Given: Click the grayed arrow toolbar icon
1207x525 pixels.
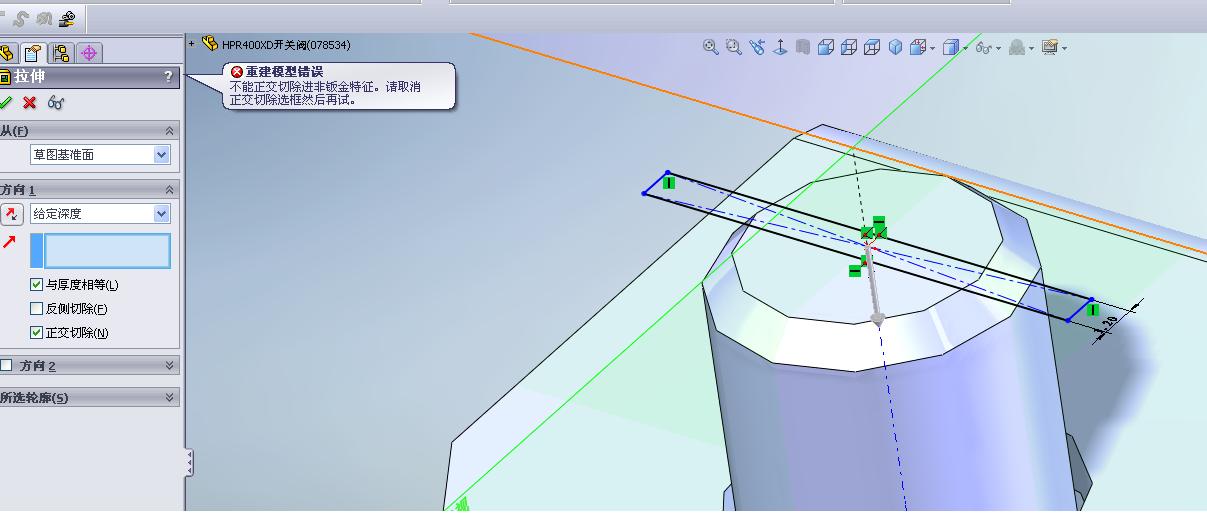Looking at the screenshot, I should pyautogui.click(x=43, y=18).
